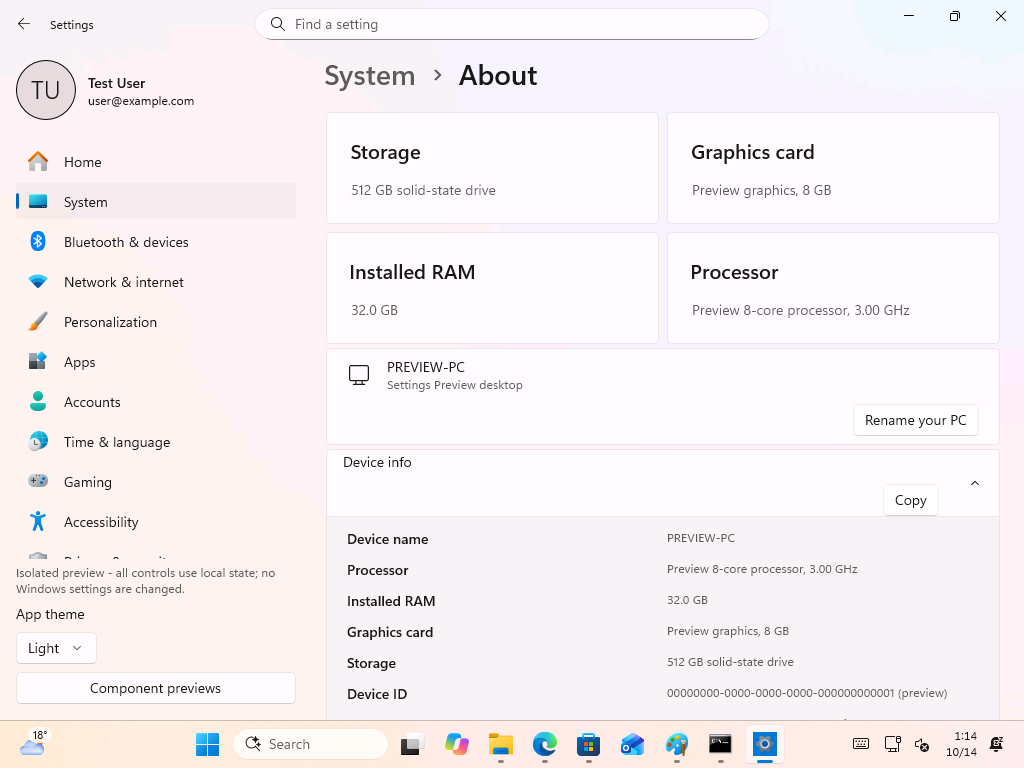Open Home in the sidebar
Image resolution: width=1024 pixels, height=768 pixels.
[155, 162]
